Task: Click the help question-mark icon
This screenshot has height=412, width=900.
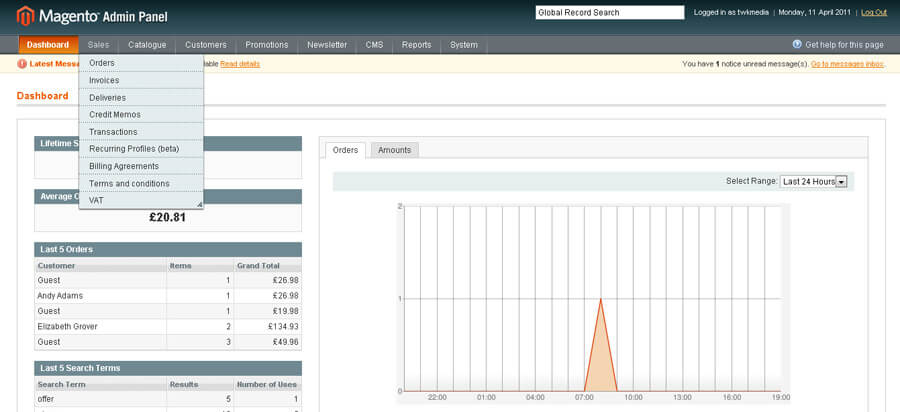Action: click(797, 44)
